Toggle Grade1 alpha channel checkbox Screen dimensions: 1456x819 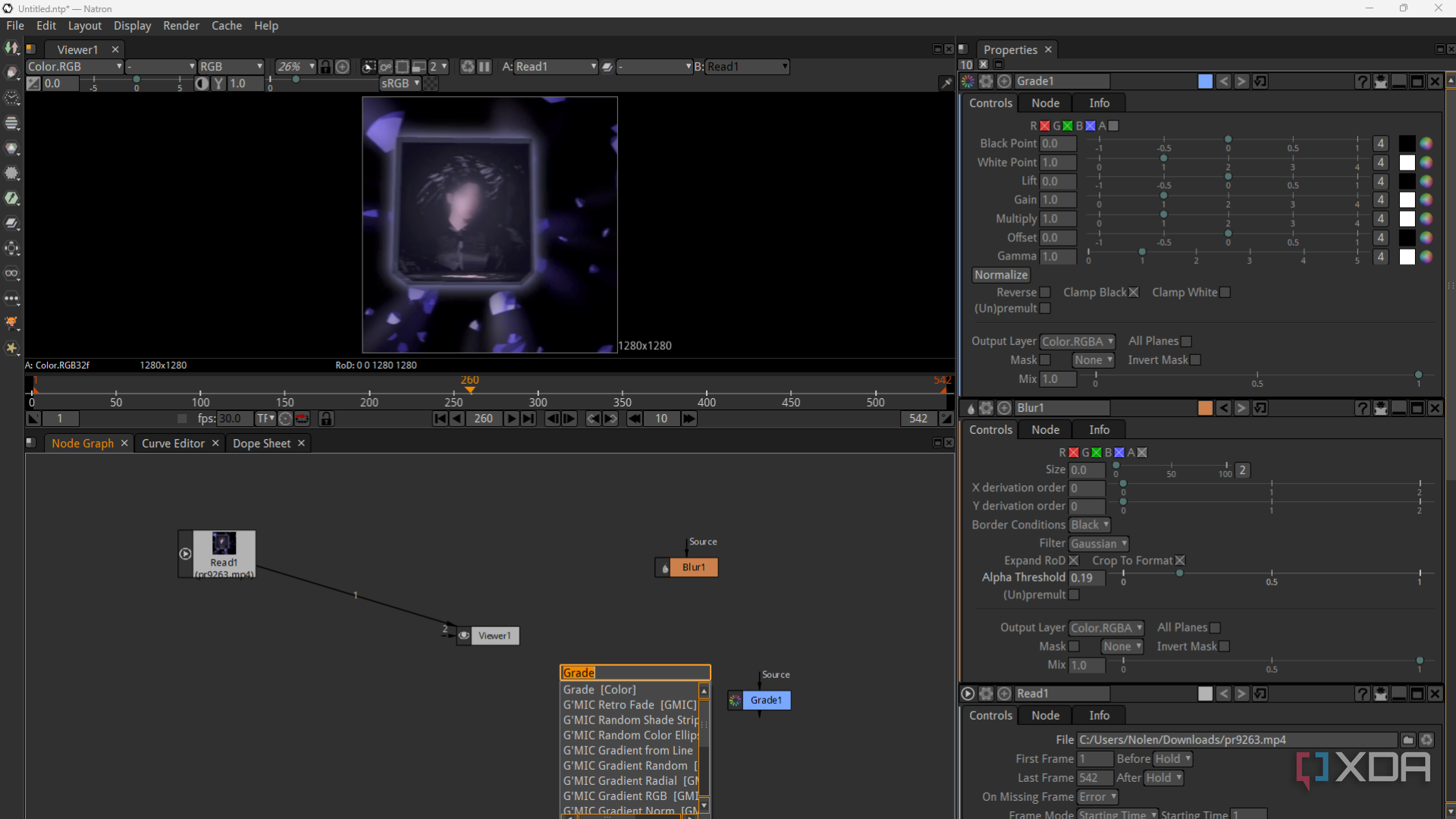(1113, 126)
